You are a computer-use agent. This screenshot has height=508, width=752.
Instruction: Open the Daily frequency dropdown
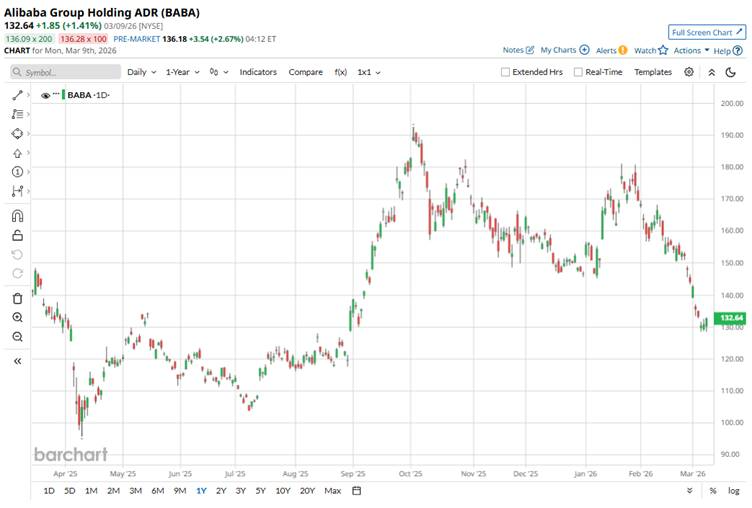pos(141,72)
